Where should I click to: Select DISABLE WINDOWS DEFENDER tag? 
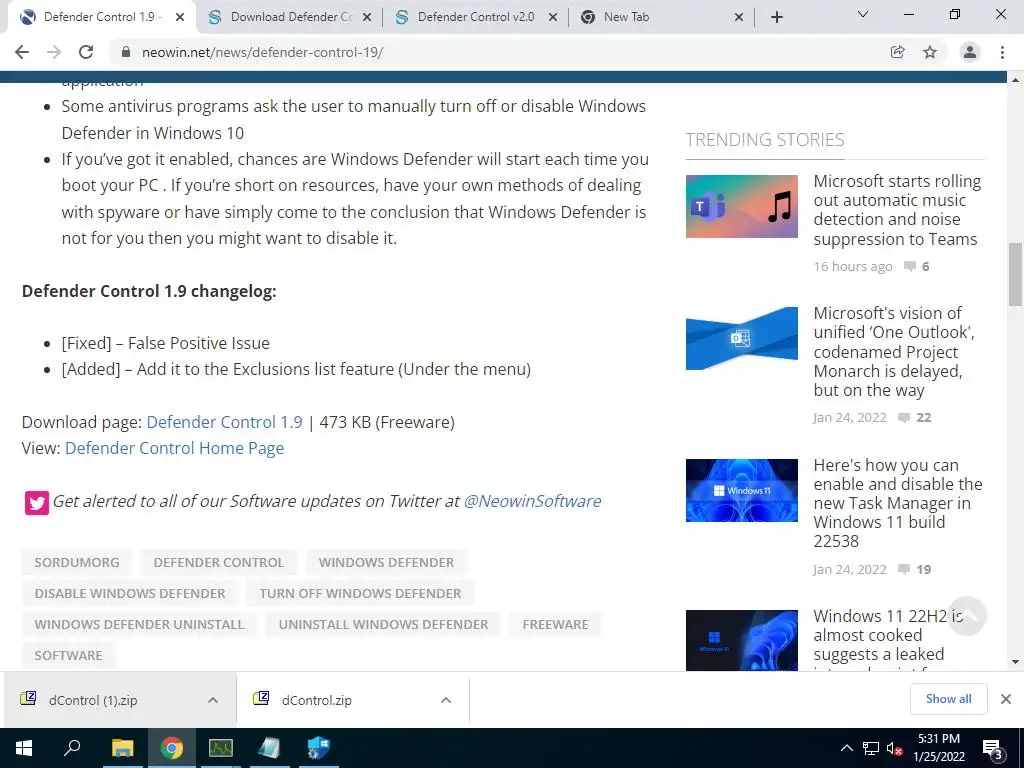[x=129, y=593]
